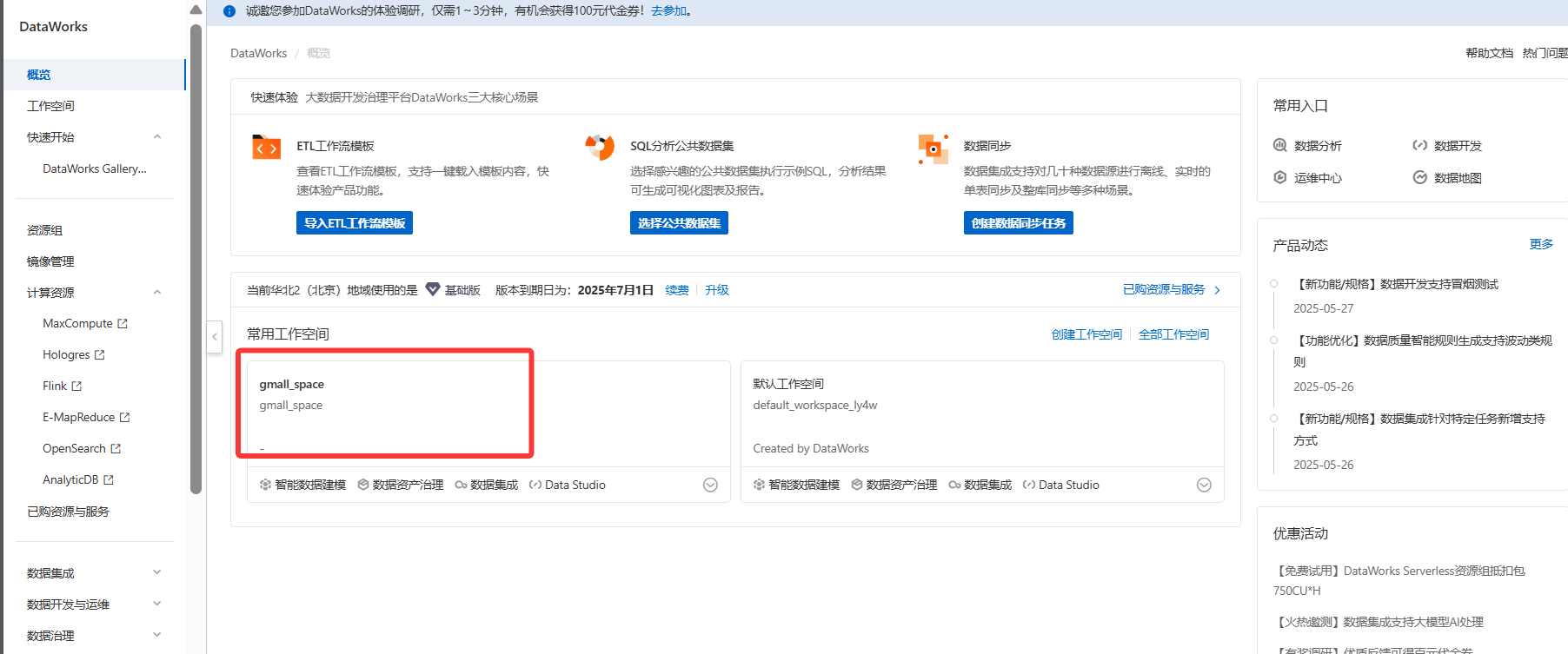Click the sidebar vertical scrollbar
Image resolution: width=1568 pixels, height=654 pixels.
click(x=196, y=259)
